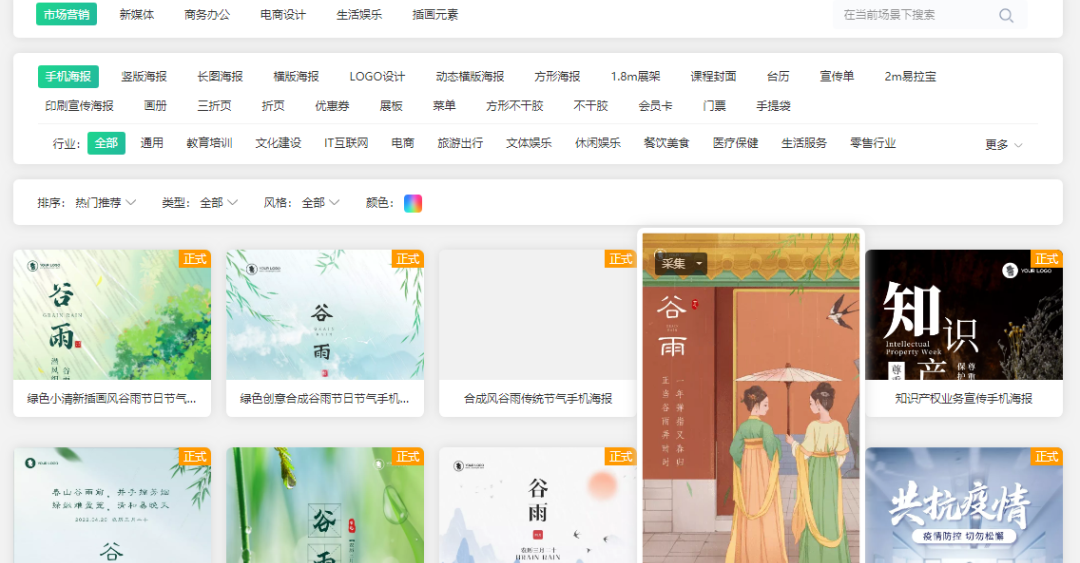1080x563 pixels.
Task: Choose the 展板 category
Action: (x=391, y=106)
